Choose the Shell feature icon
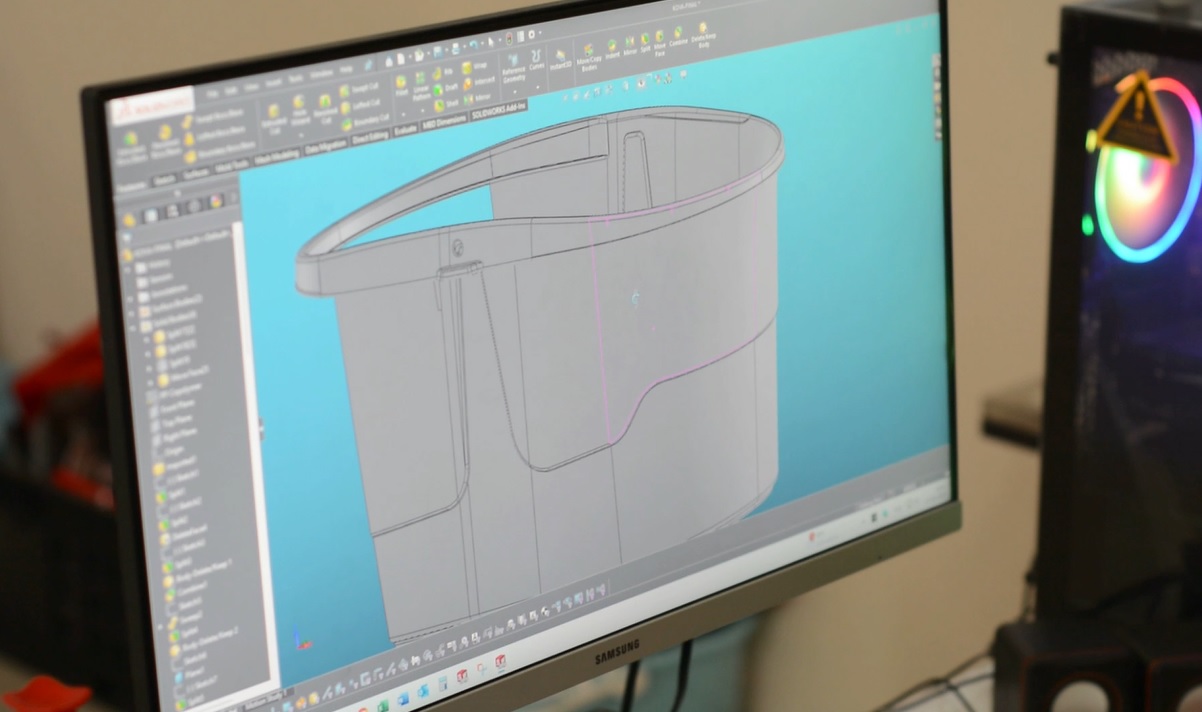 [x=439, y=105]
